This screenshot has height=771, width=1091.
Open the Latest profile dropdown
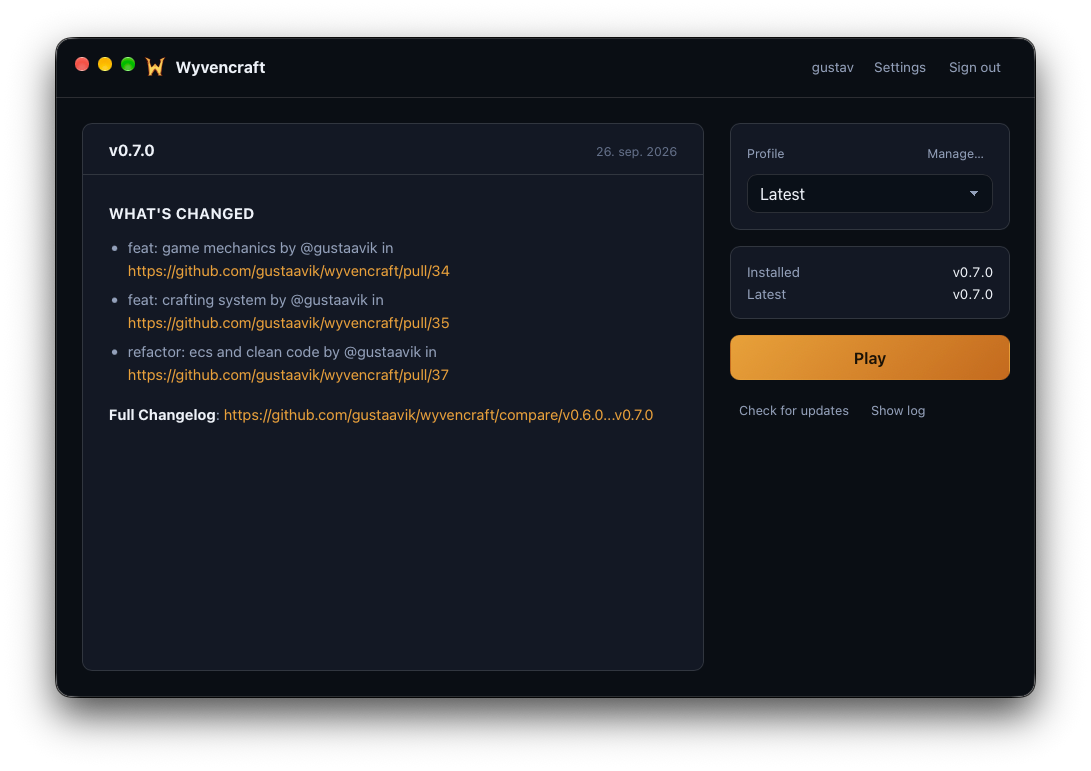(x=869, y=193)
